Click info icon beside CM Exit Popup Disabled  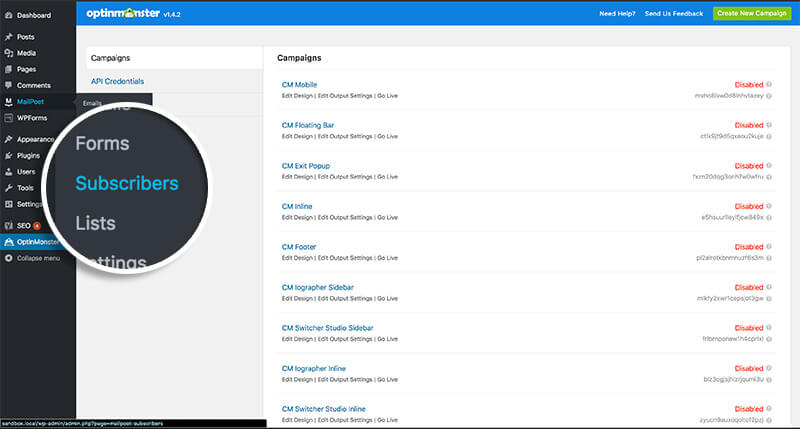pyautogui.click(x=769, y=165)
